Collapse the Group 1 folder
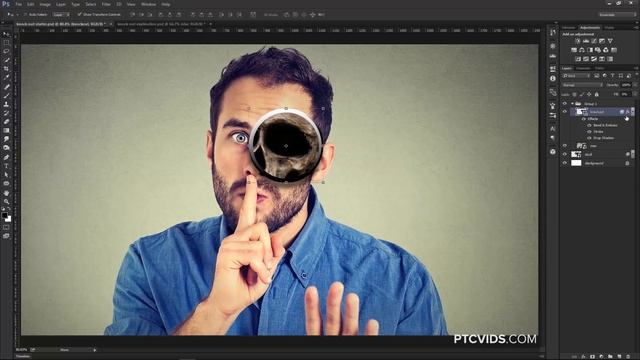 (572, 103)
